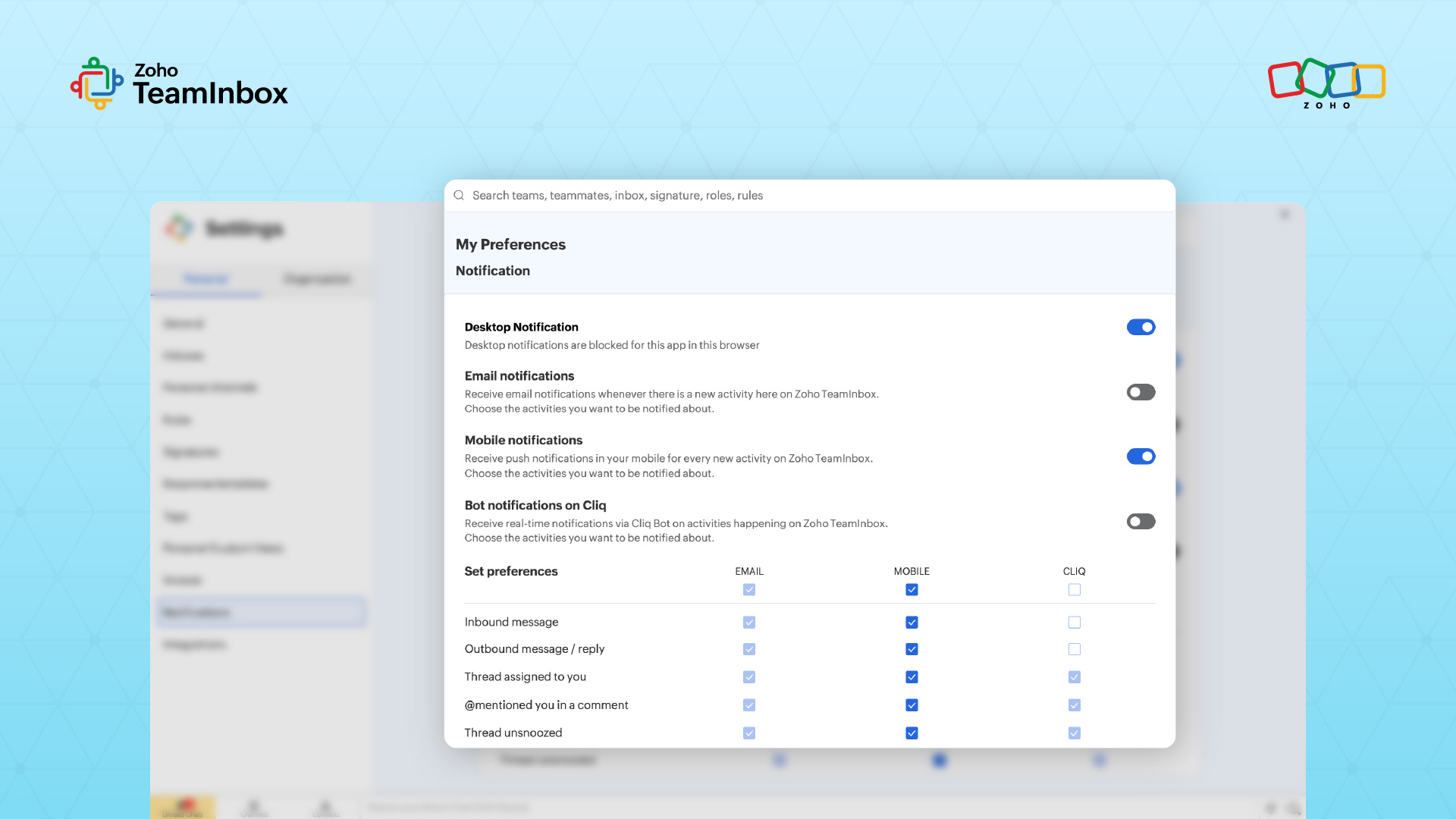Check Inbound message Cliq checkbox
1456x819 pixels.
coord(1074,623)
